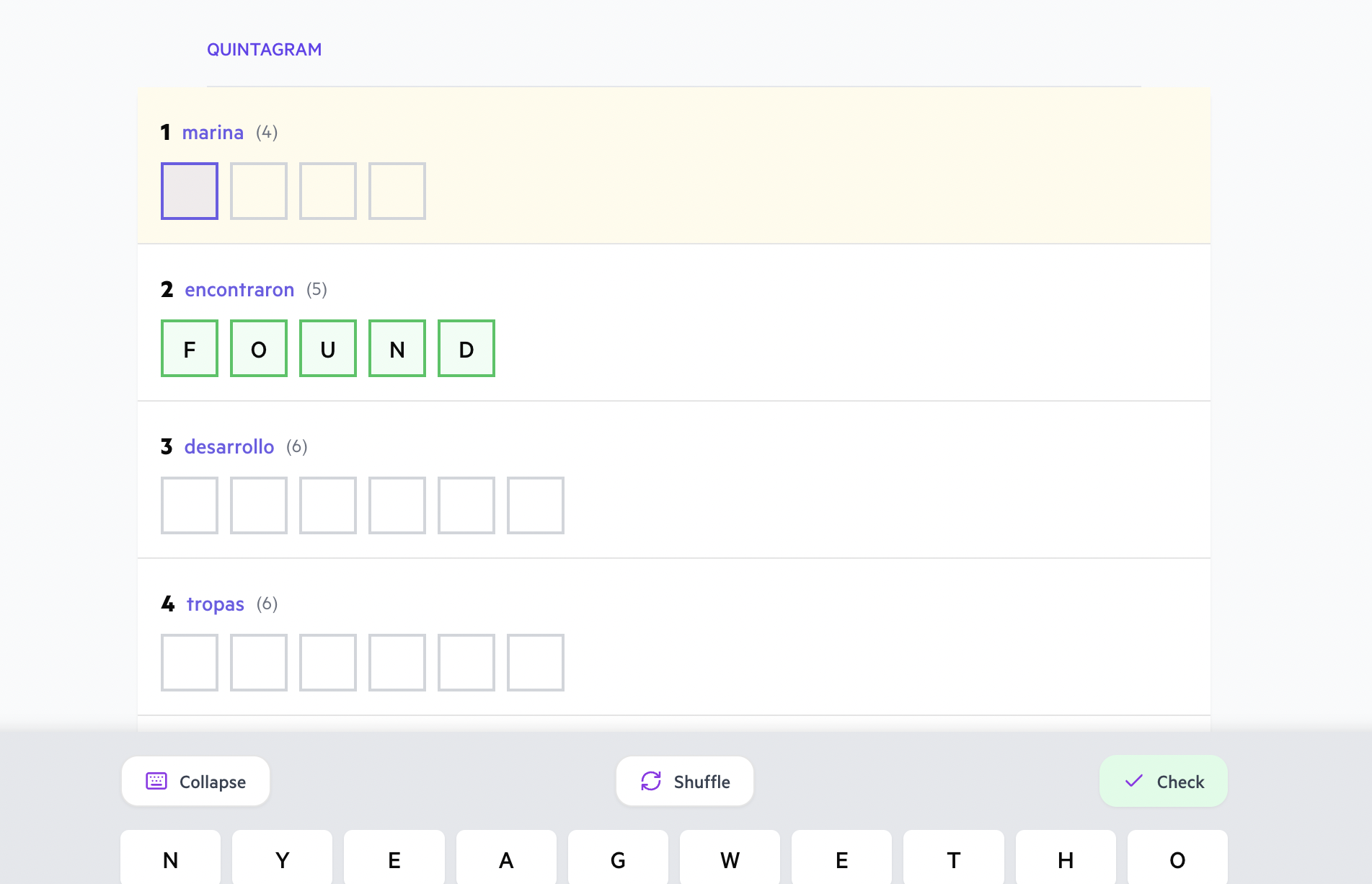Image resolution: width=1372 pixels, height=884 pixels.
Task: Click the (6) length hint for tropas
Action: 267,604
